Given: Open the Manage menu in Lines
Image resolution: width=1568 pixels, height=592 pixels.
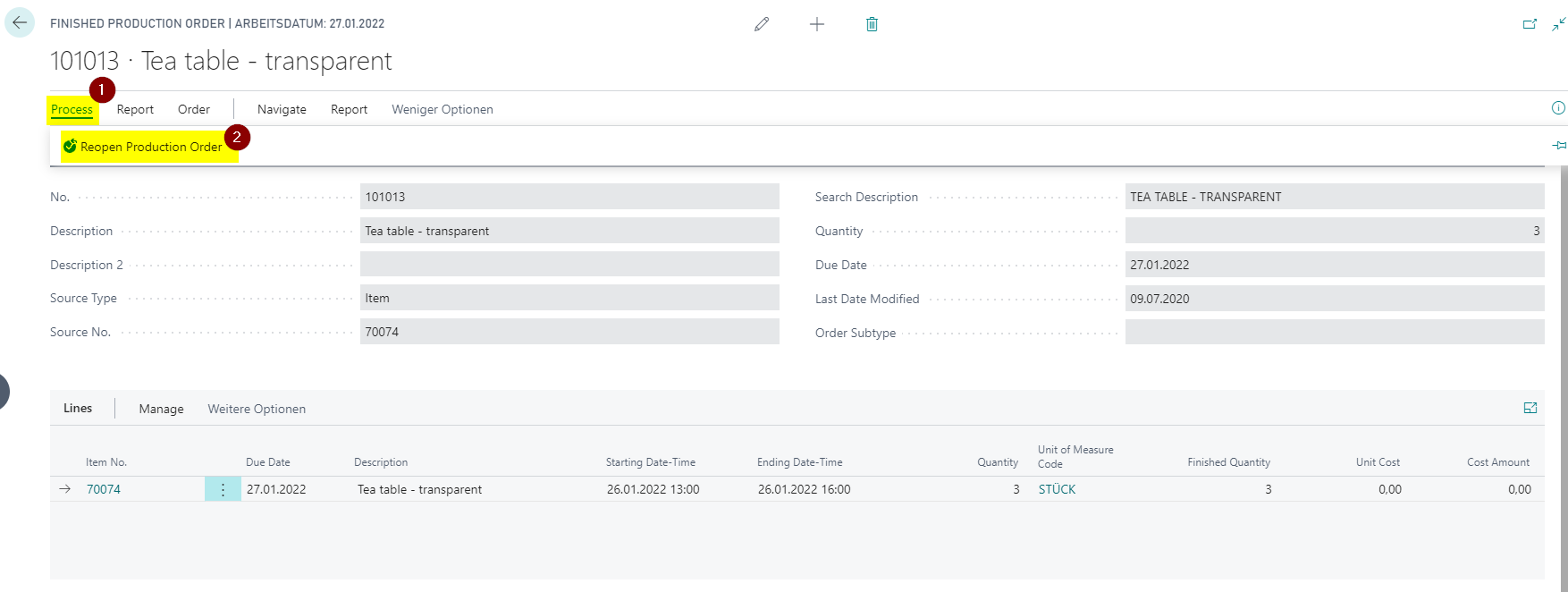Looking at the screenshot, I should pos(161,409).
